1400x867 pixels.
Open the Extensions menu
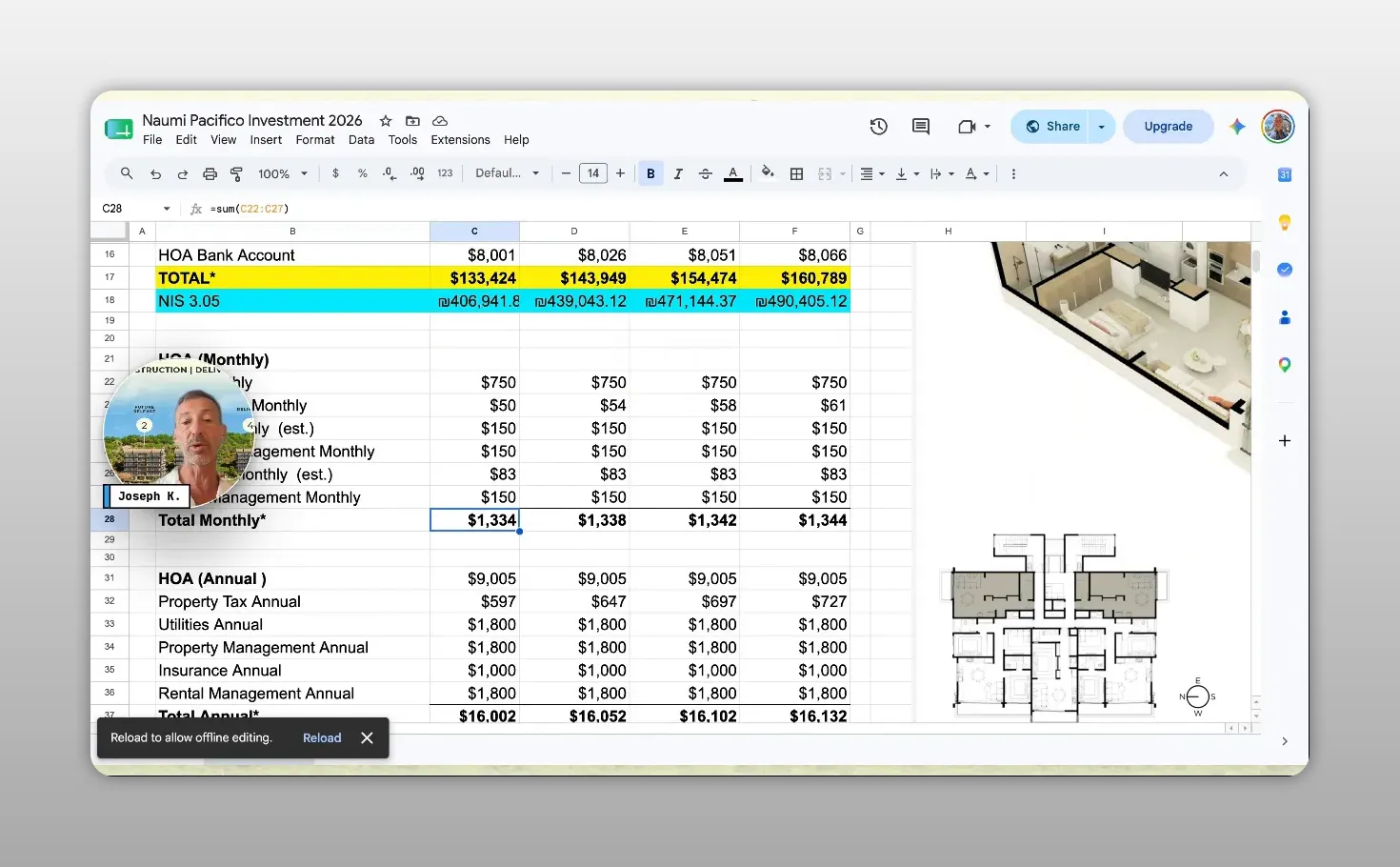click(x=460, y=140)
